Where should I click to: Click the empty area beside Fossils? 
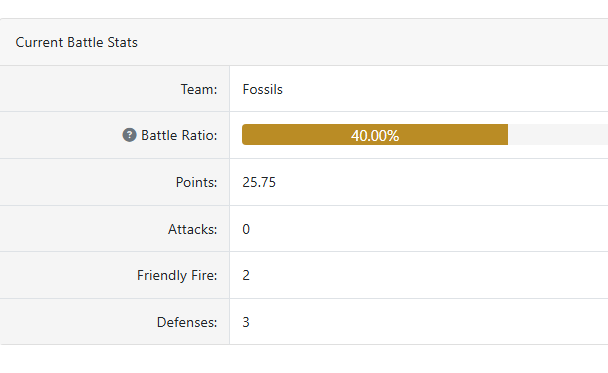click(446, 89)
